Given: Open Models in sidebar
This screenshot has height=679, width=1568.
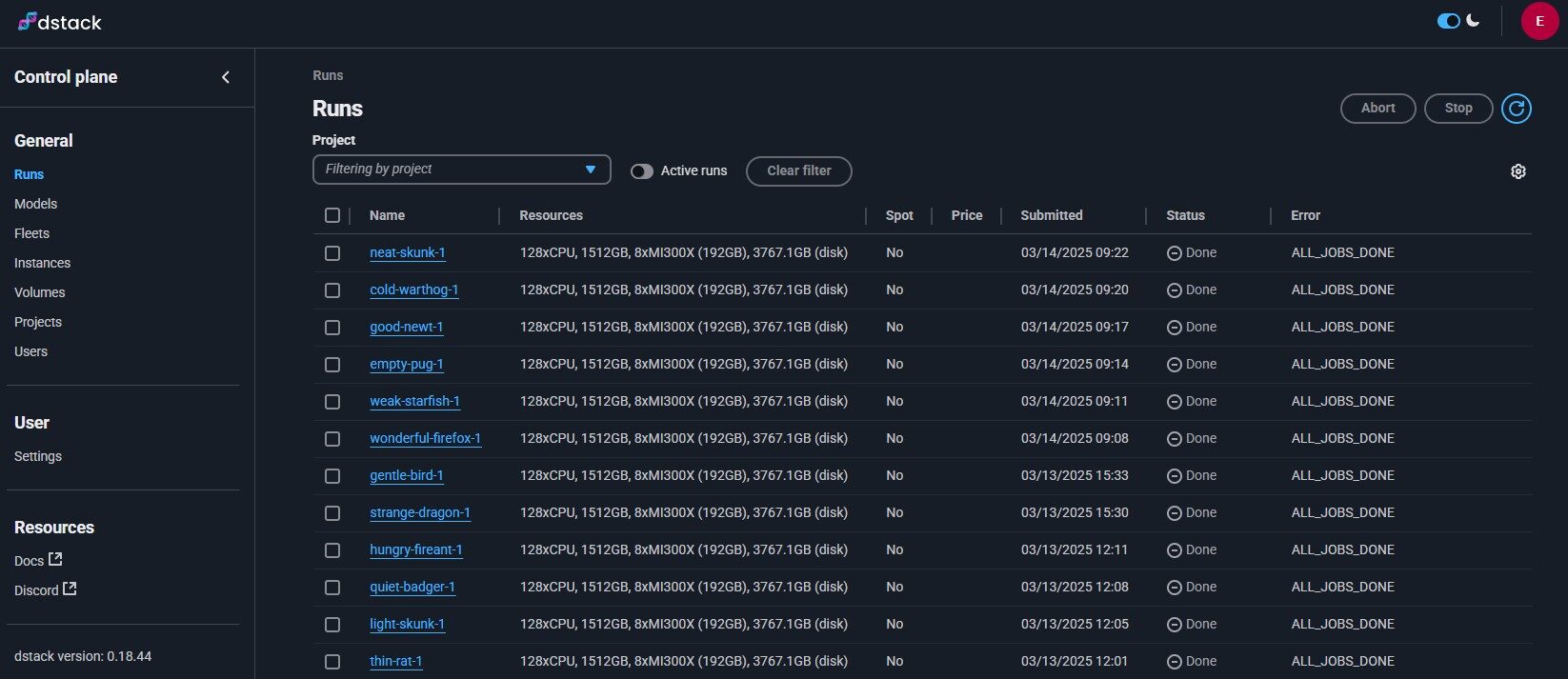Looking at the screenshot, I should [35, 204].
